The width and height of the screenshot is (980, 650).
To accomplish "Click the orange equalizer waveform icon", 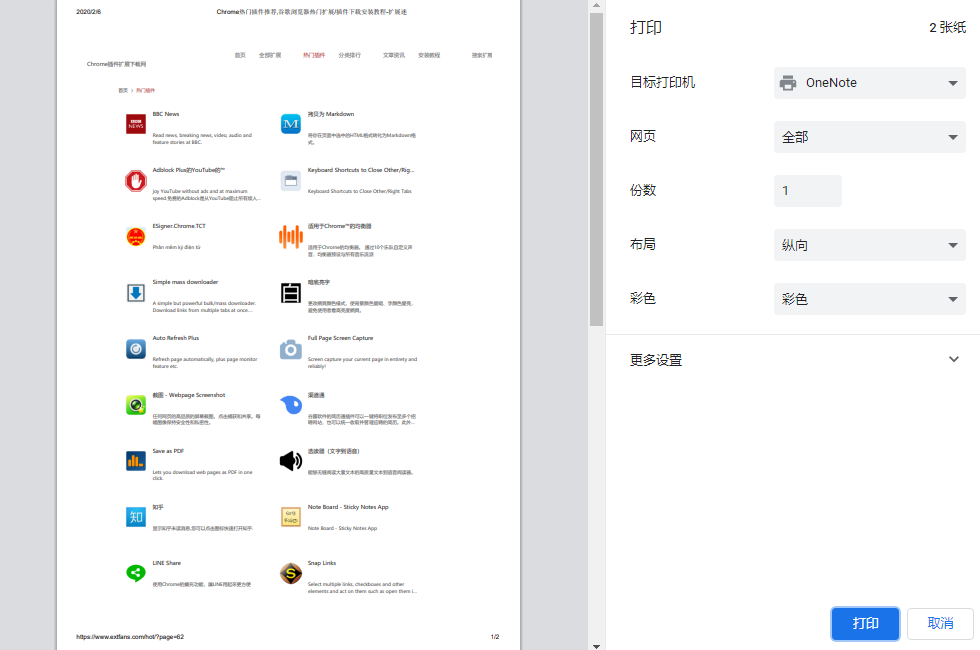I will click(291, 237).
